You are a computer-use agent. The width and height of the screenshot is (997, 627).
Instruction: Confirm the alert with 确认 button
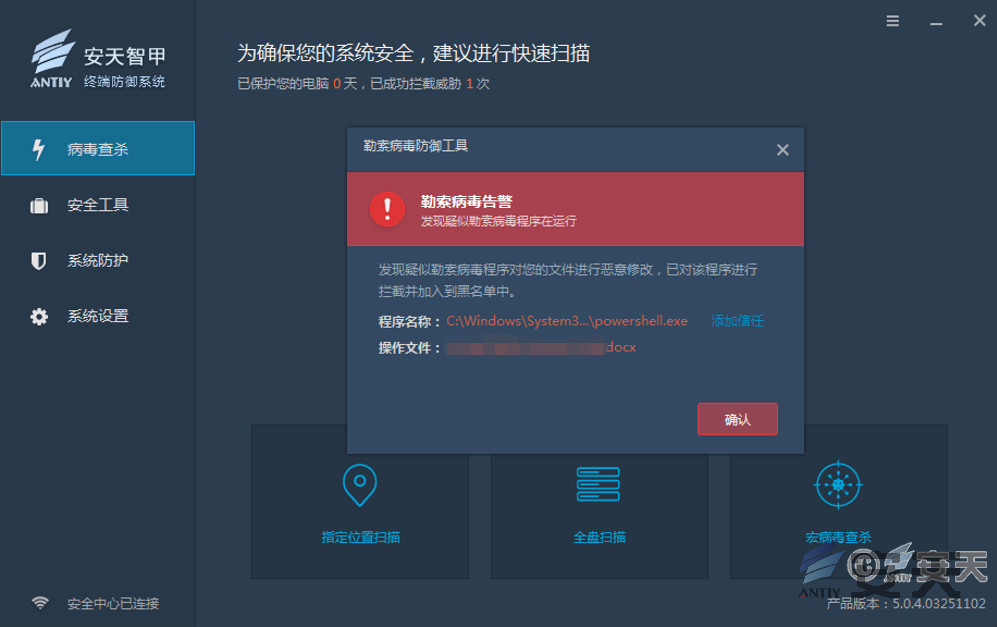tap(738, 419)
